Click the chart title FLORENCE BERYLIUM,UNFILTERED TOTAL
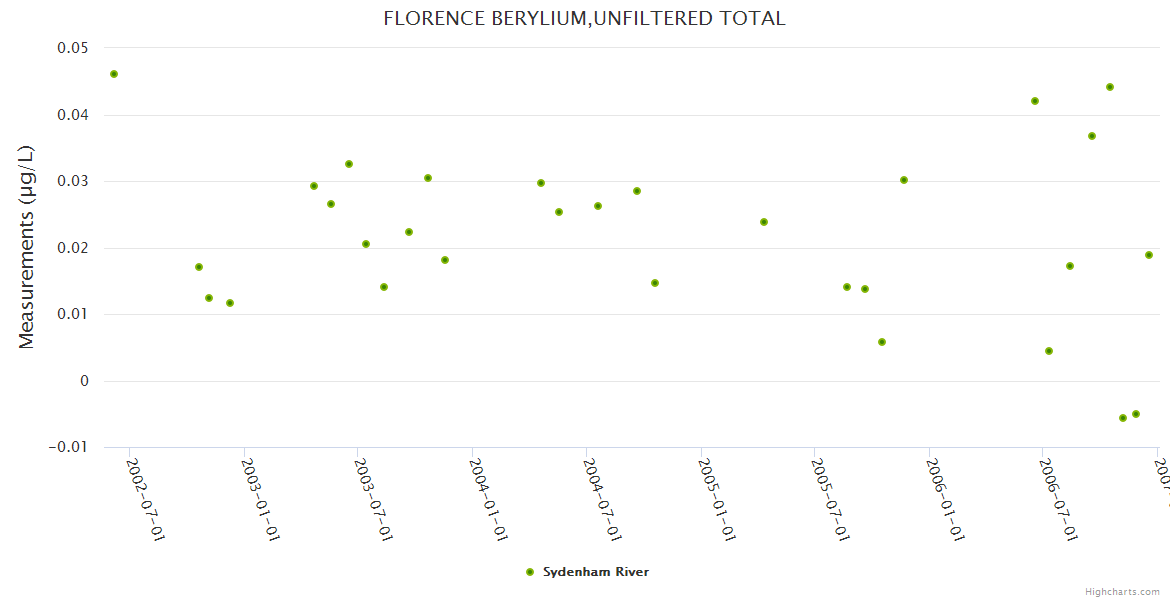 pos(584,18)
